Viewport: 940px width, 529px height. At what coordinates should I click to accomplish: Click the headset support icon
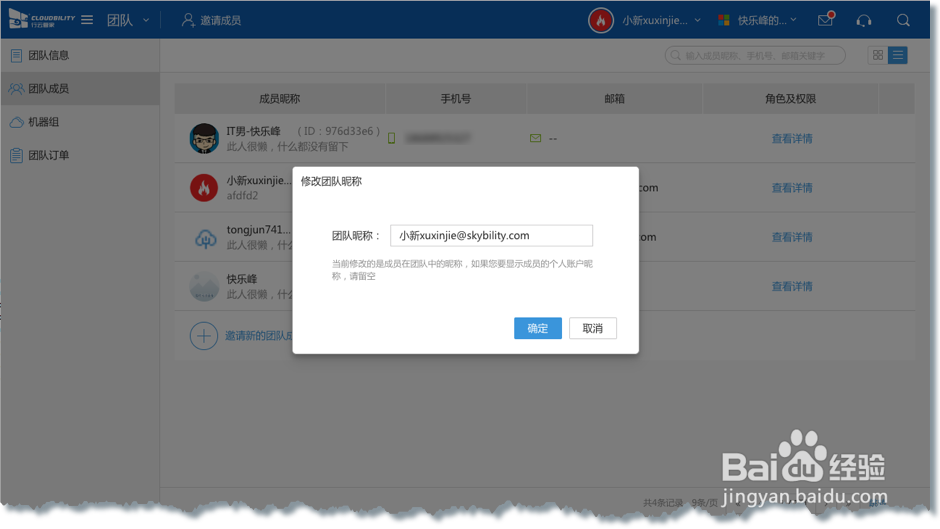(x=864, y=20)
